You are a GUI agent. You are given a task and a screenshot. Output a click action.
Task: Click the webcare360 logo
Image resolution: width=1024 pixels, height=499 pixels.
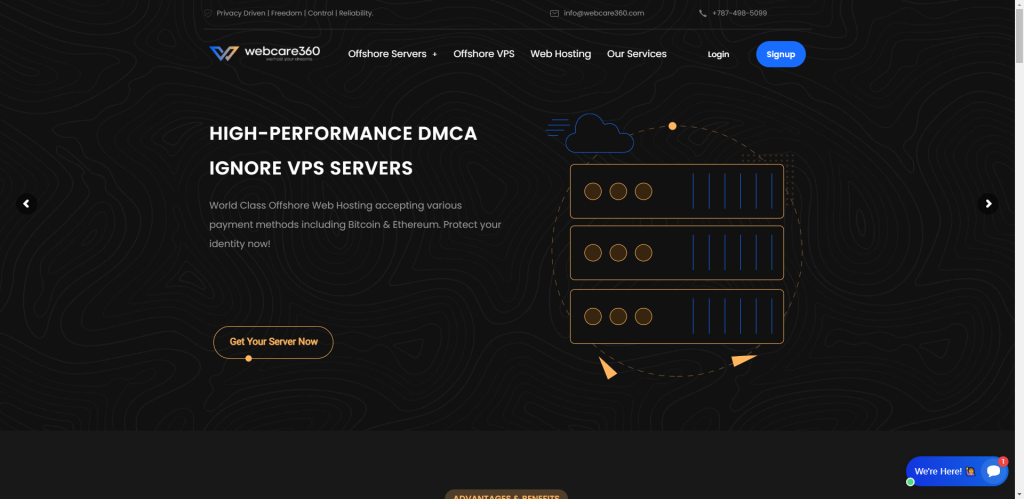coord(264,53)
